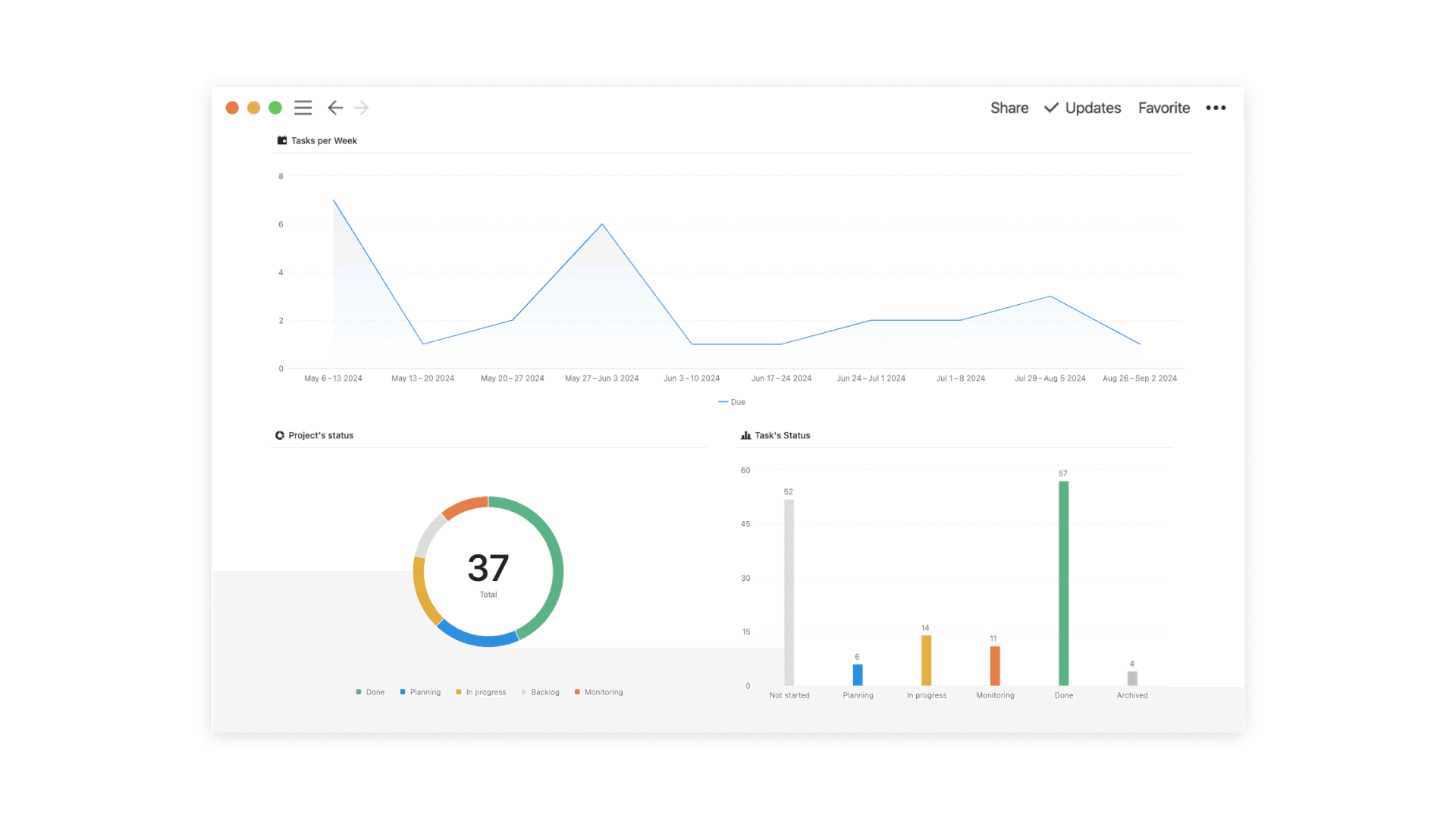Screen dimensions: 1456x819
Task: Click the line point at May 6–13
Action: tap(334, 200)
